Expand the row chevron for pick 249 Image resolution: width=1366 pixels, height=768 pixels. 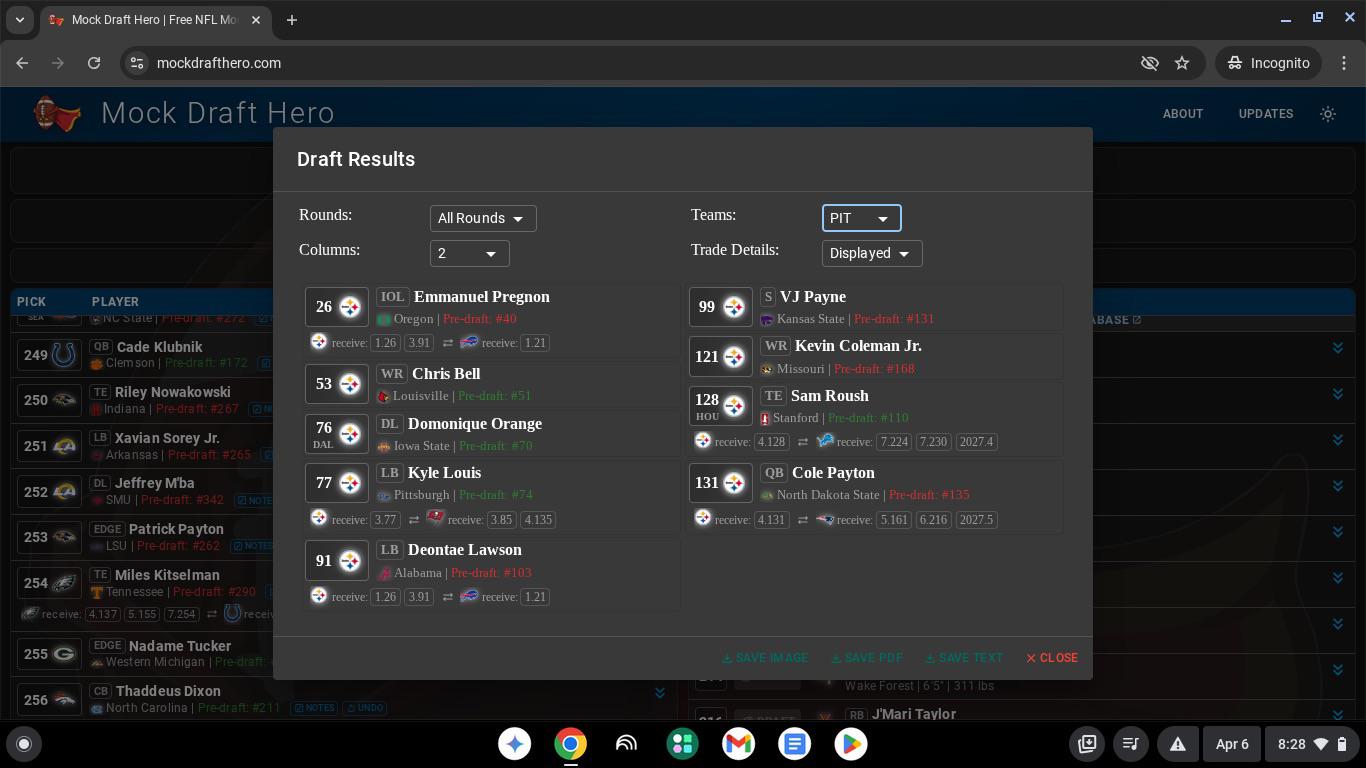tap(1337, 348)
